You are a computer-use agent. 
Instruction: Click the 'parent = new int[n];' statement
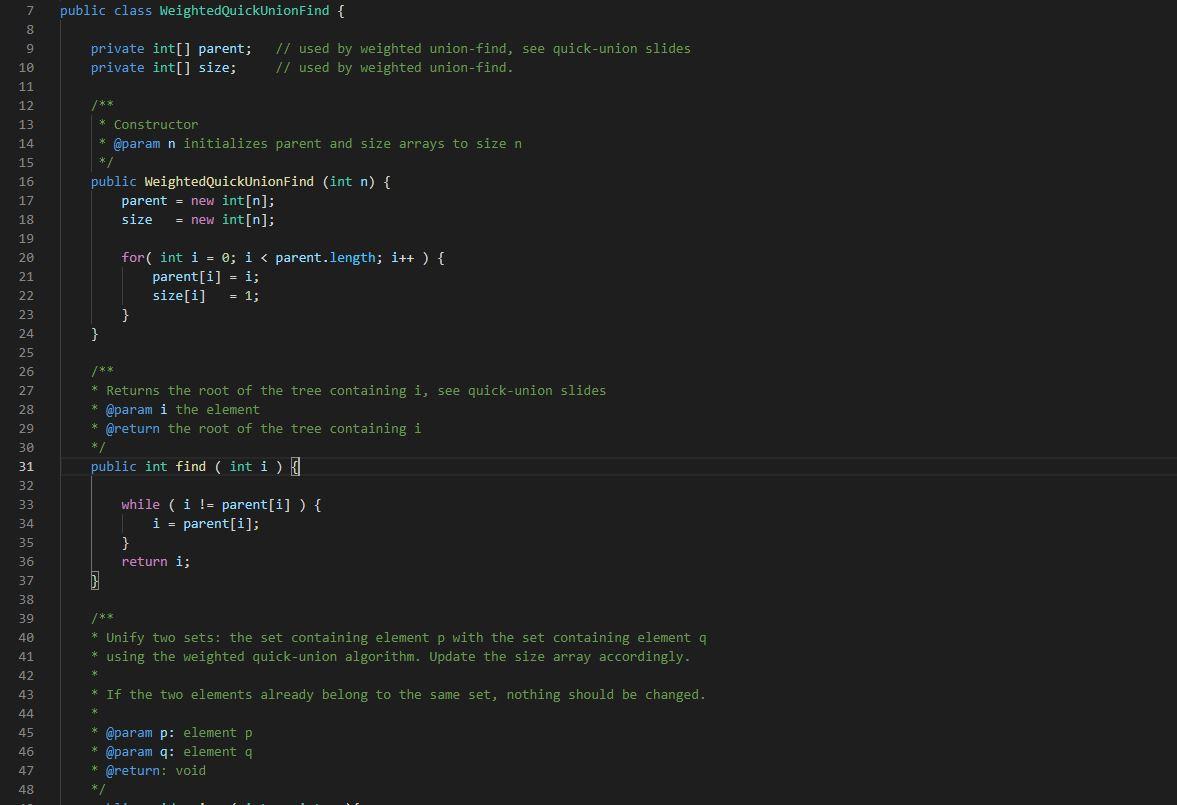click(x=198, y=200)
